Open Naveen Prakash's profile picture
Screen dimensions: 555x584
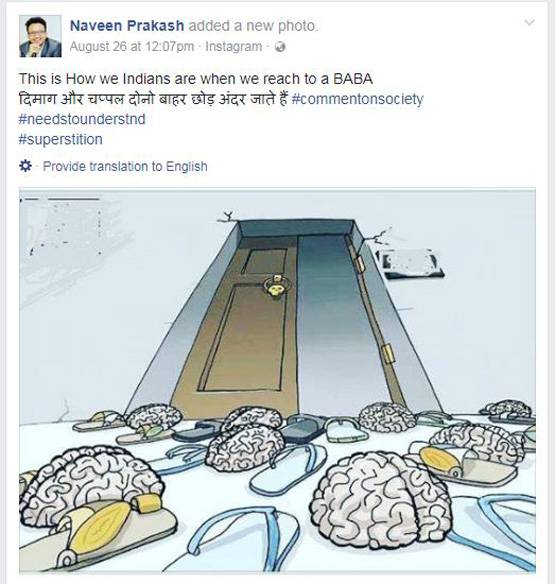click(x=40, y=36)
